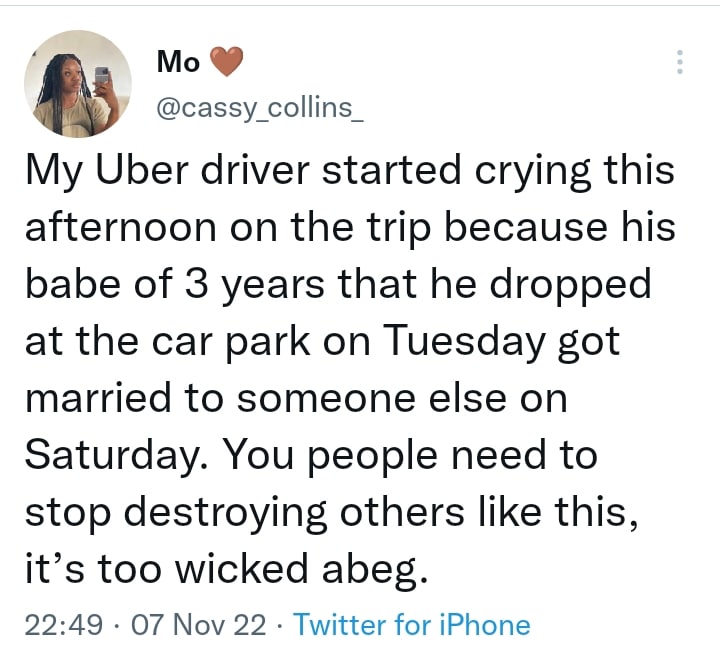Open the display name "Mo"

click(180, 62)
